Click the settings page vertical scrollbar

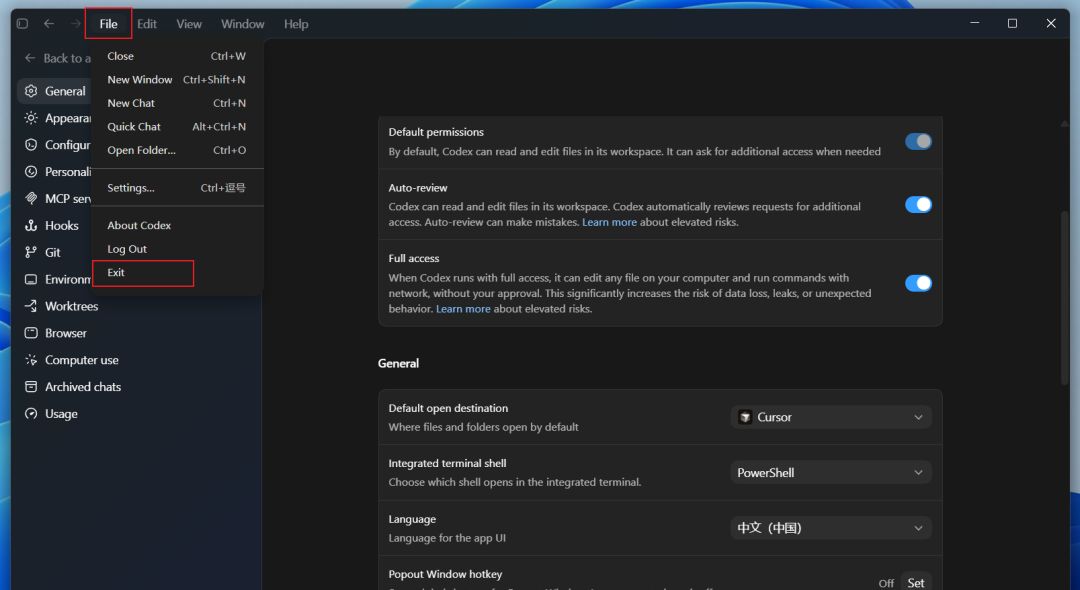coord(1065,297)
